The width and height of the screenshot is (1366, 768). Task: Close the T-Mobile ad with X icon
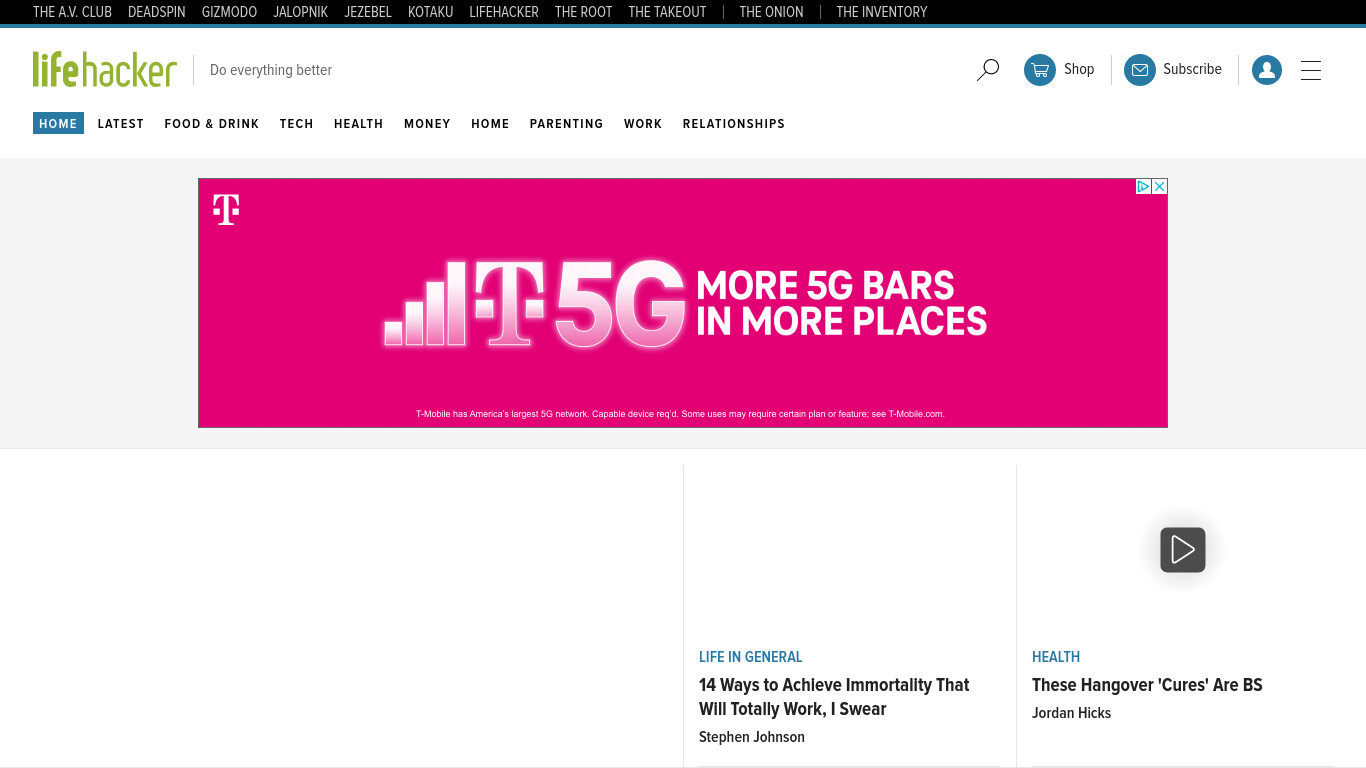pyautogui.click(x=1160, y=186)
